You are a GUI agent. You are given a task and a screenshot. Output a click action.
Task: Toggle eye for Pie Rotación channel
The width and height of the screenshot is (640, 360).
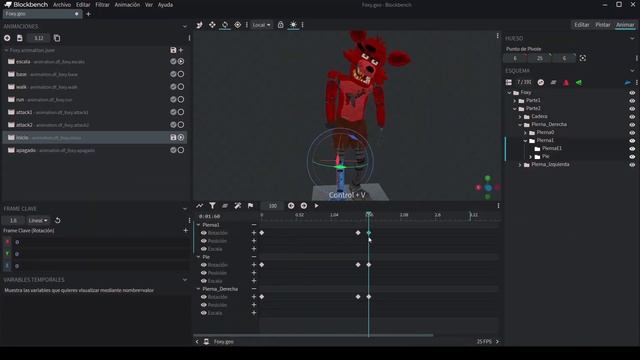coord(204,265)
